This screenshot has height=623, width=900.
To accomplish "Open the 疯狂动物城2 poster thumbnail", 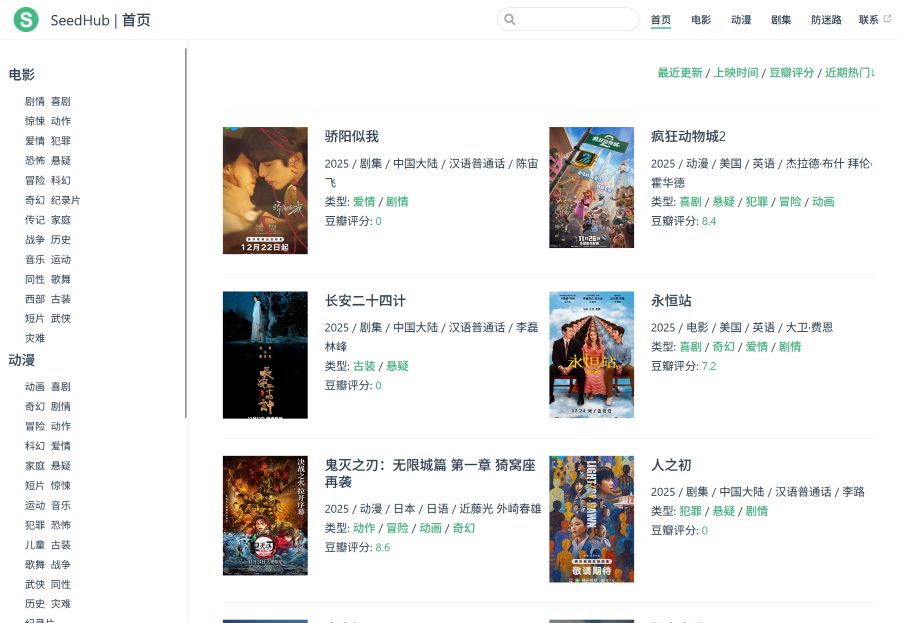I will click(x=591, y=187).
